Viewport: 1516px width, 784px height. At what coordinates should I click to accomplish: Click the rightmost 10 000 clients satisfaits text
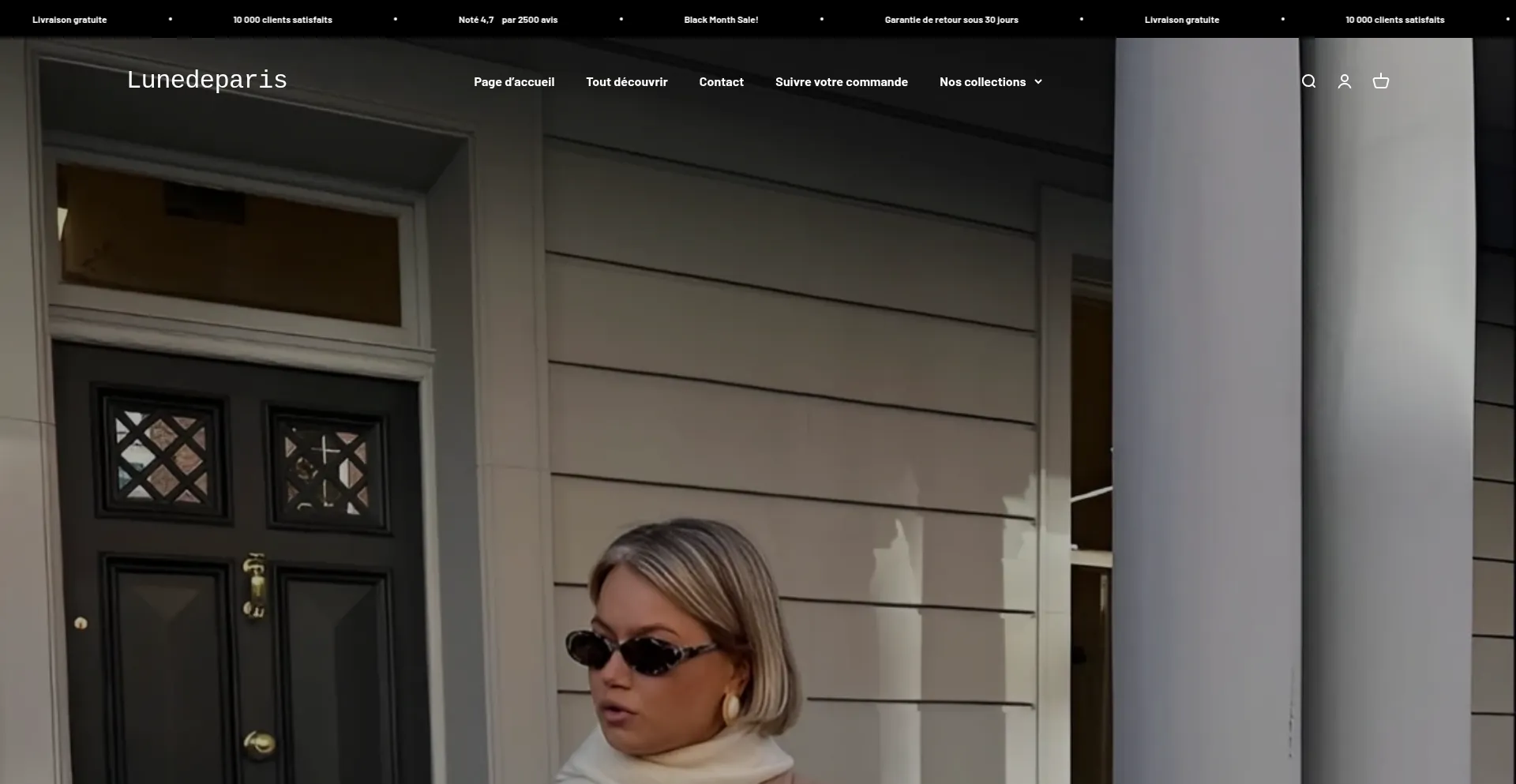1394,20
